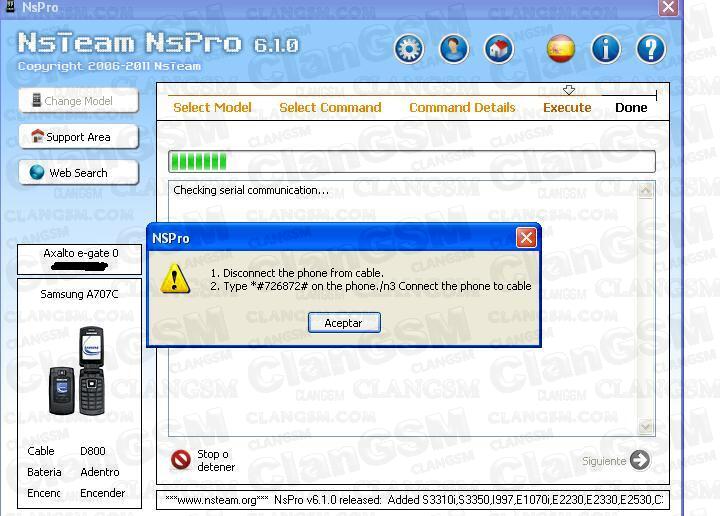Click the 'Disconnect the phone from cable' message line
This screenshot has height=516, width=720.
[297, 273]
